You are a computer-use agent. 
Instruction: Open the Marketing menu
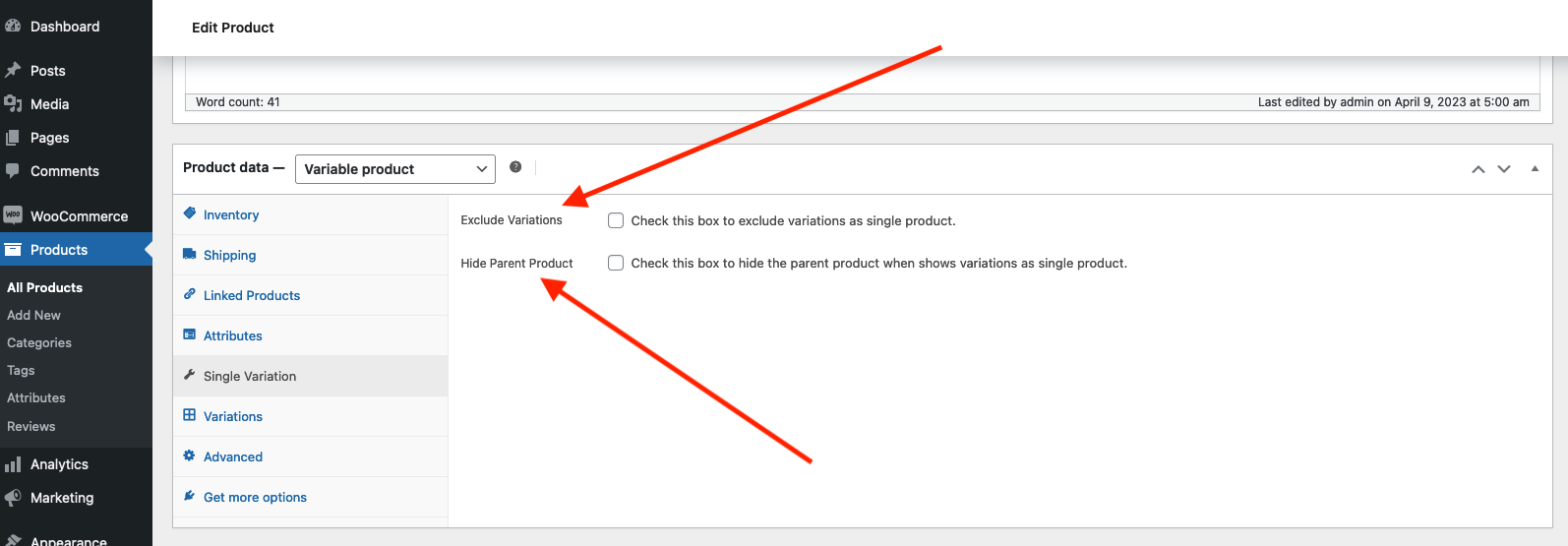tap(76, 498)
